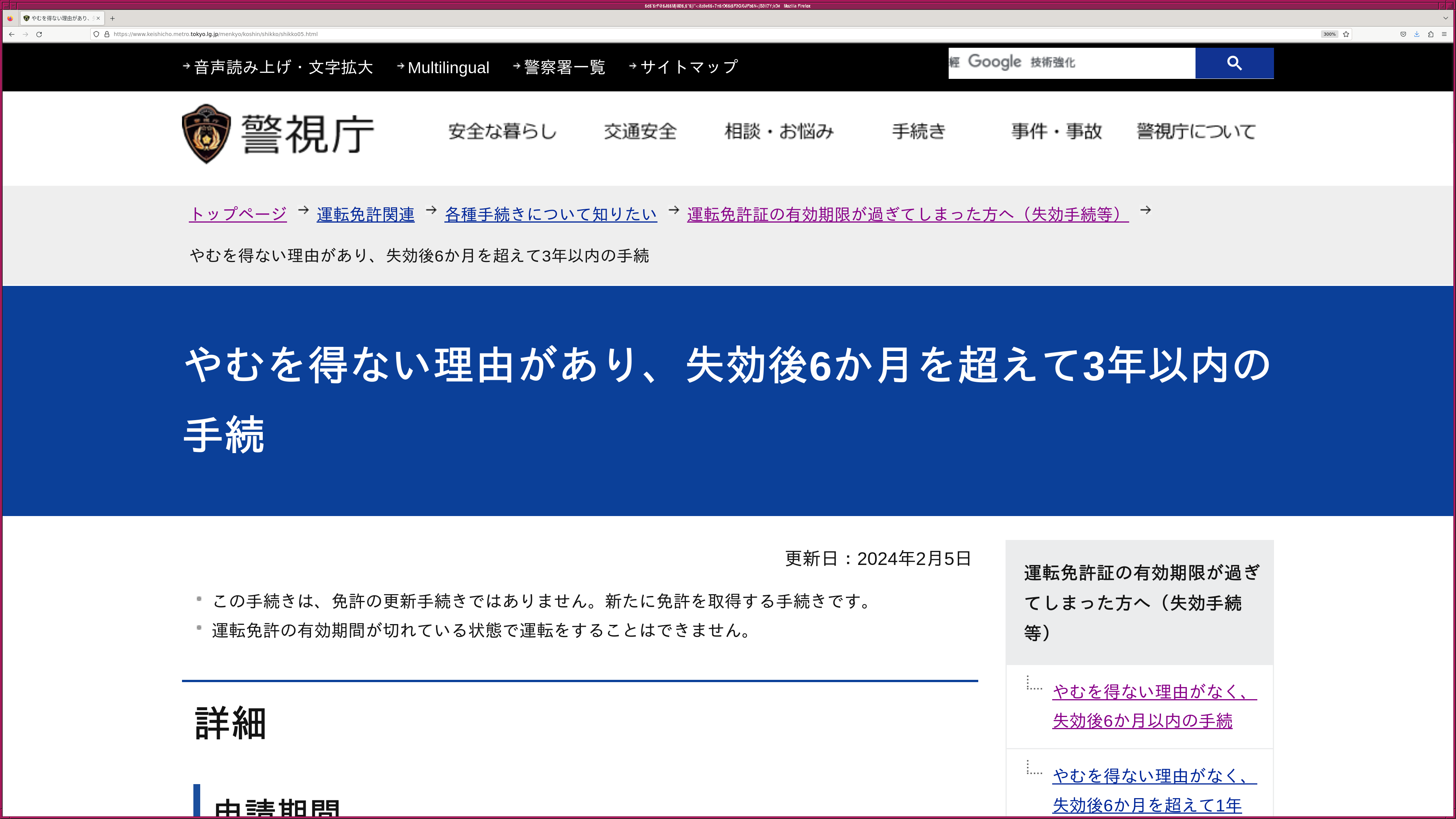This screenshot has height=819, width=1456.
Task: Click the blue magnifier search button
Action: click(x=1234, y=63)
